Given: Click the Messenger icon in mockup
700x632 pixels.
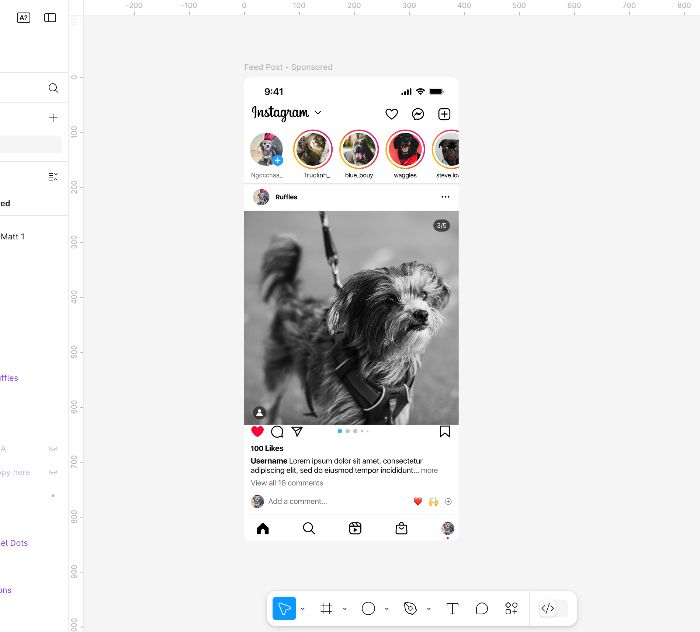Looking at the screenshot, I should [x=418, y=114].
